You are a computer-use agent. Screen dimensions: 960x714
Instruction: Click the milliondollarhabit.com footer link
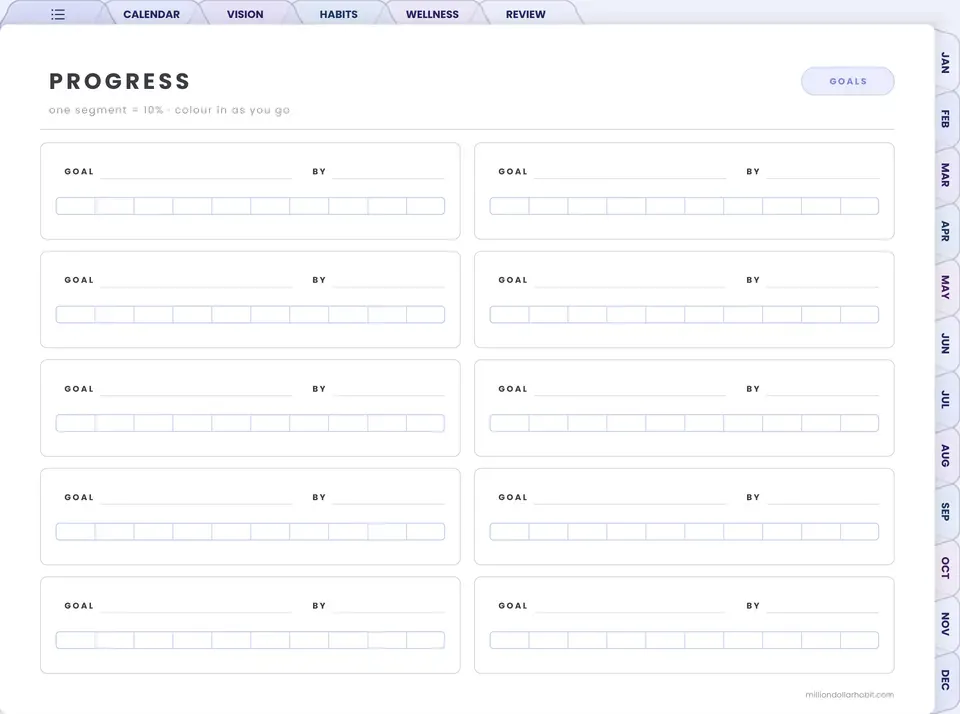click(849, 694)
